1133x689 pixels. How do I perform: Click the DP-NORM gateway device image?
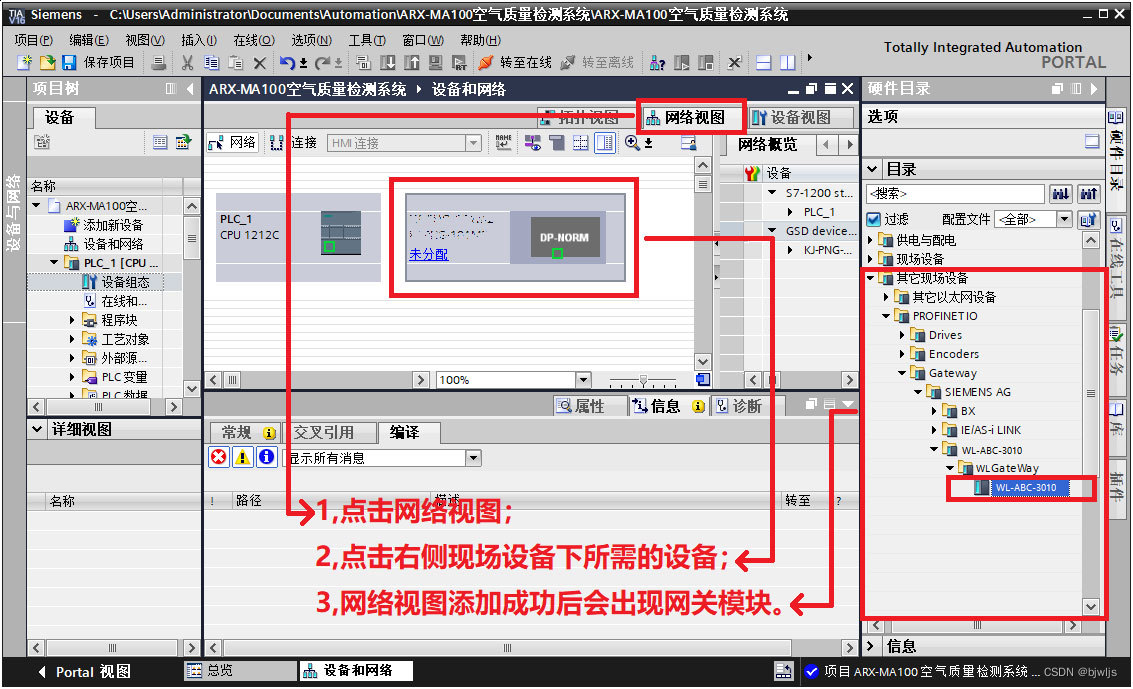tap(565, 238)
